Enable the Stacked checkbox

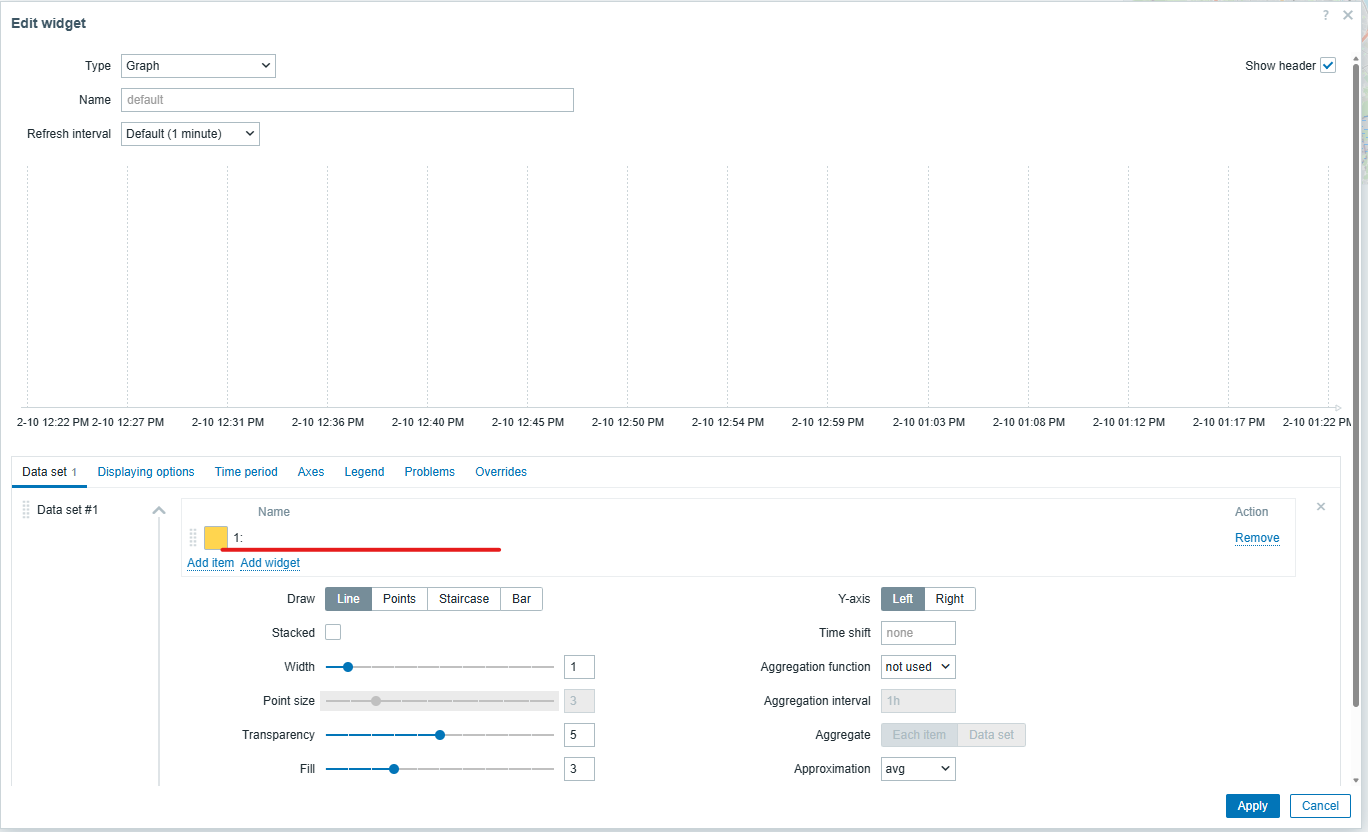tap(333, 633)
